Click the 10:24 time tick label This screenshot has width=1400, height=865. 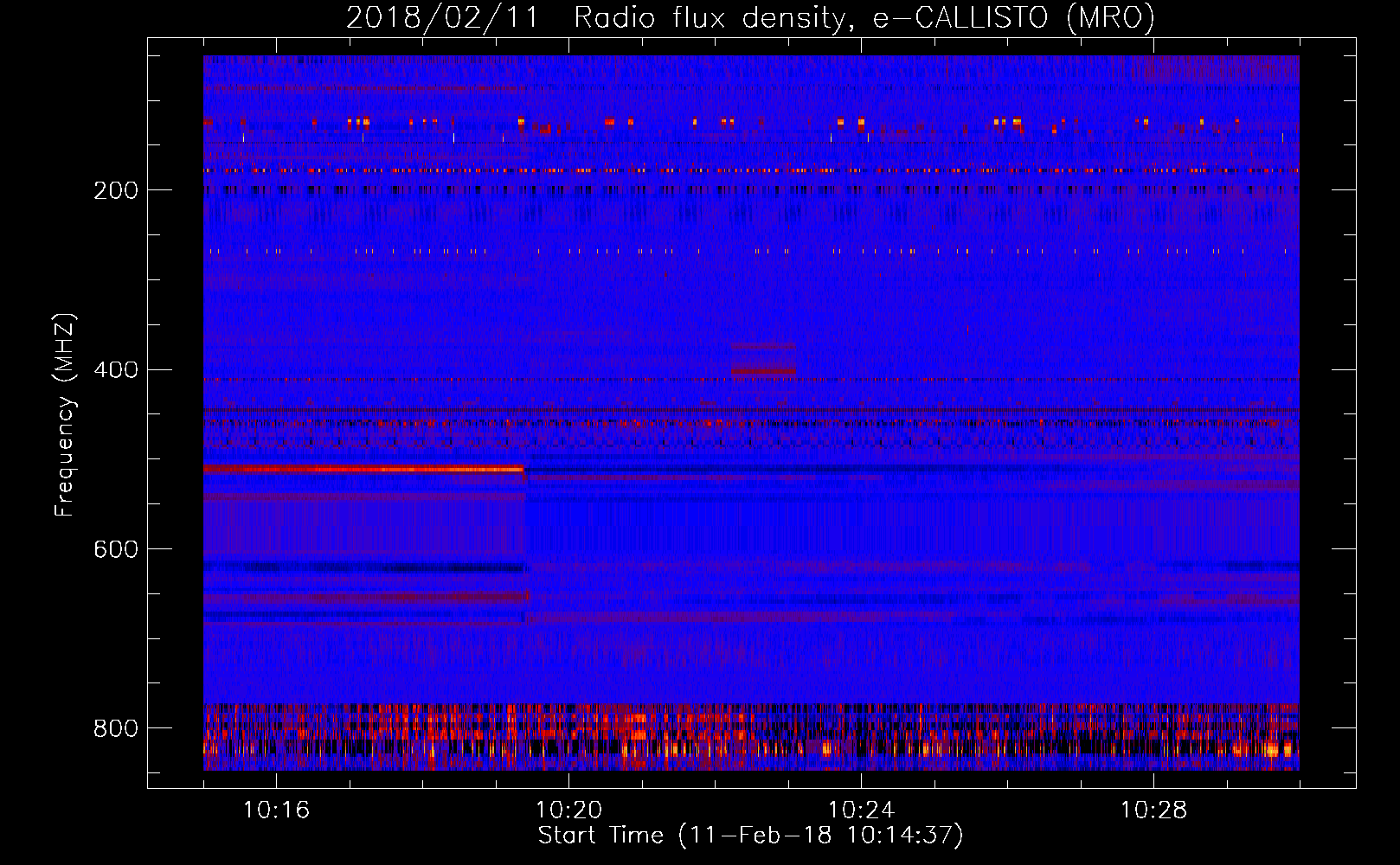pyautogui.click(x=861, y=811)
